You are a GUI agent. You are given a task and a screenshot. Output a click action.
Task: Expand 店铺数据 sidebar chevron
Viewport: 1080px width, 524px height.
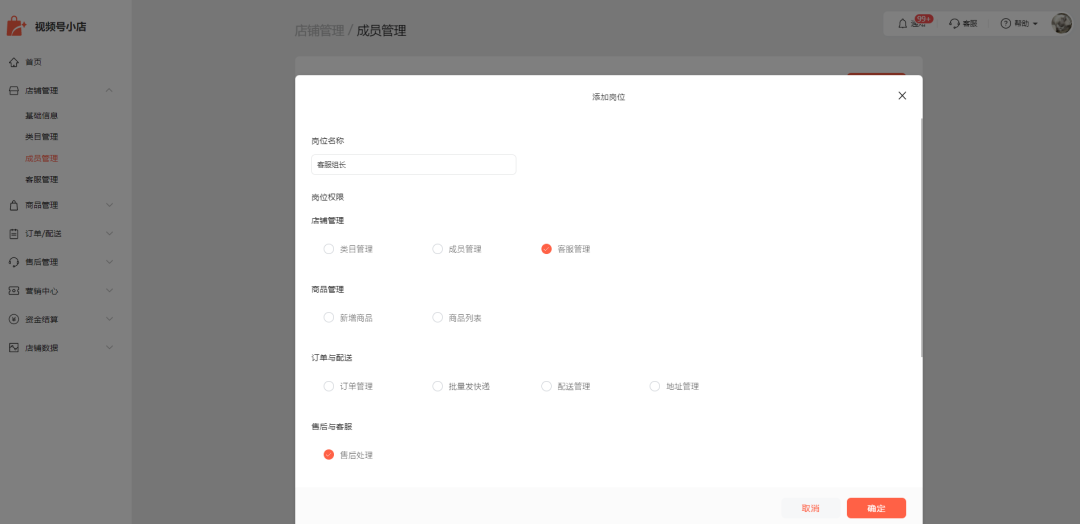(110, 348)
